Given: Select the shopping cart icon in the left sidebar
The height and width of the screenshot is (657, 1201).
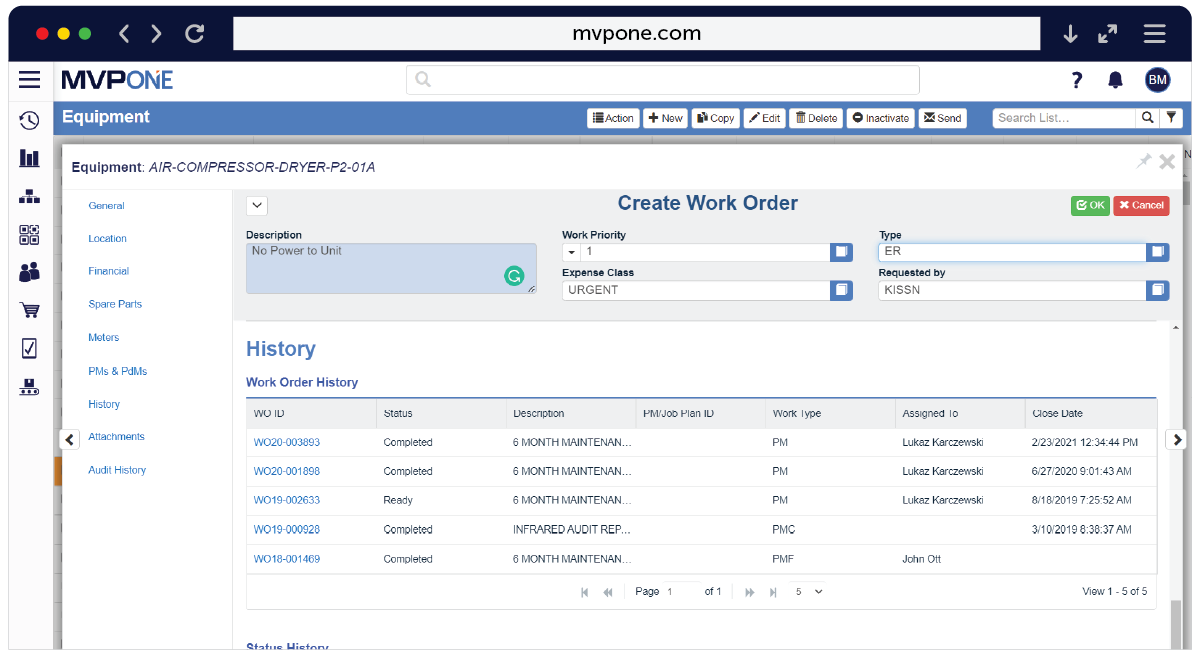Looking at the screenshot, I should click(29, 310).
